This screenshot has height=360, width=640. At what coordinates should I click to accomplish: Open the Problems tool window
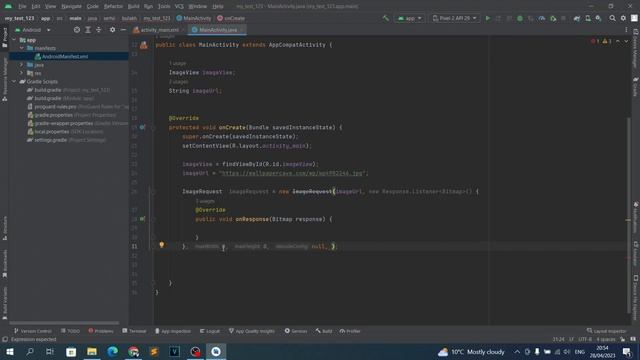click(101, 331)
